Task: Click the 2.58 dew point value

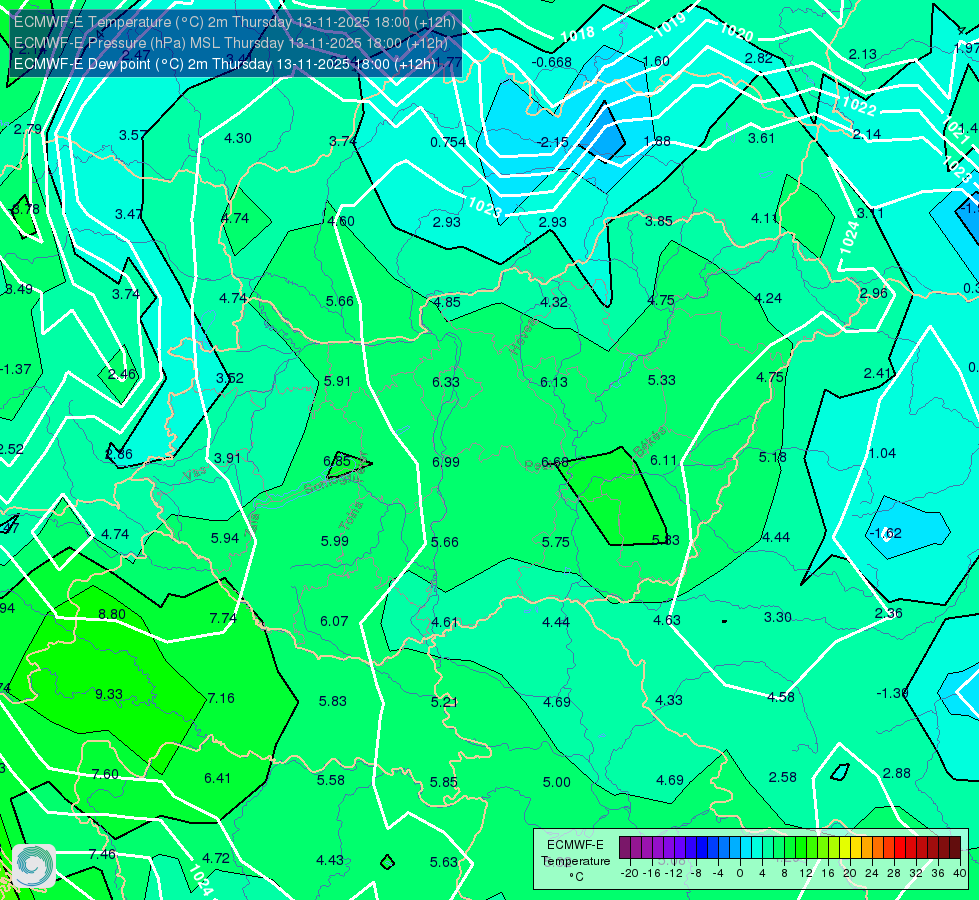Action: pos(782,778)
